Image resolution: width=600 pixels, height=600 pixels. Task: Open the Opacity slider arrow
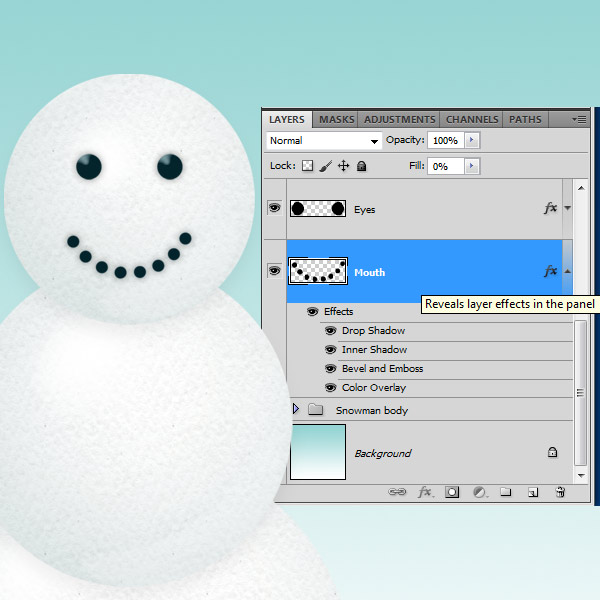tap(472, 140)
